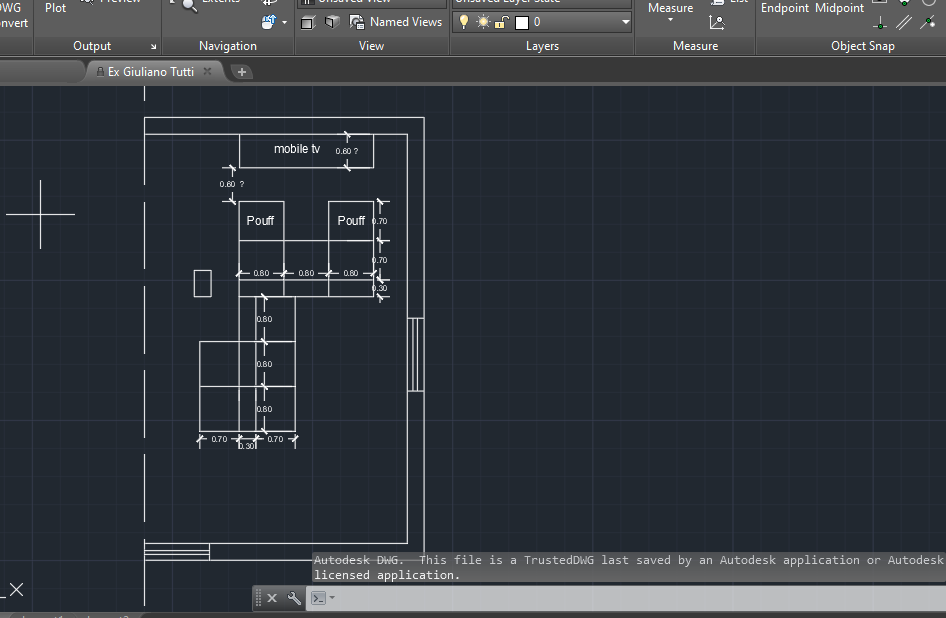Click the '0.60 ?' dimension left of Pouff
The width and height of the screenshot is (946, 618).
click(232, 185)
